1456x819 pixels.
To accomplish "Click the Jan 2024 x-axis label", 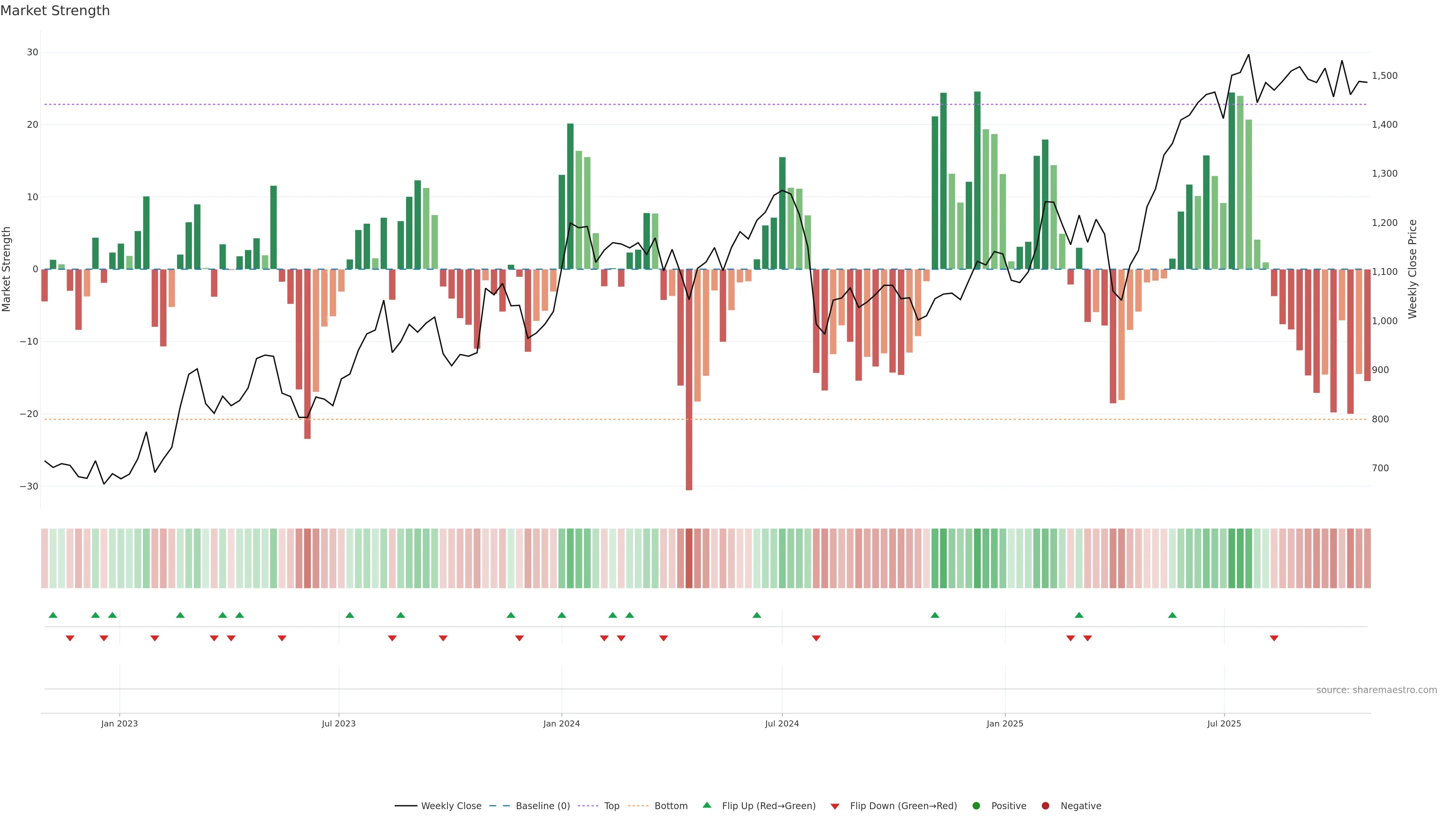I will coord(561,723).
